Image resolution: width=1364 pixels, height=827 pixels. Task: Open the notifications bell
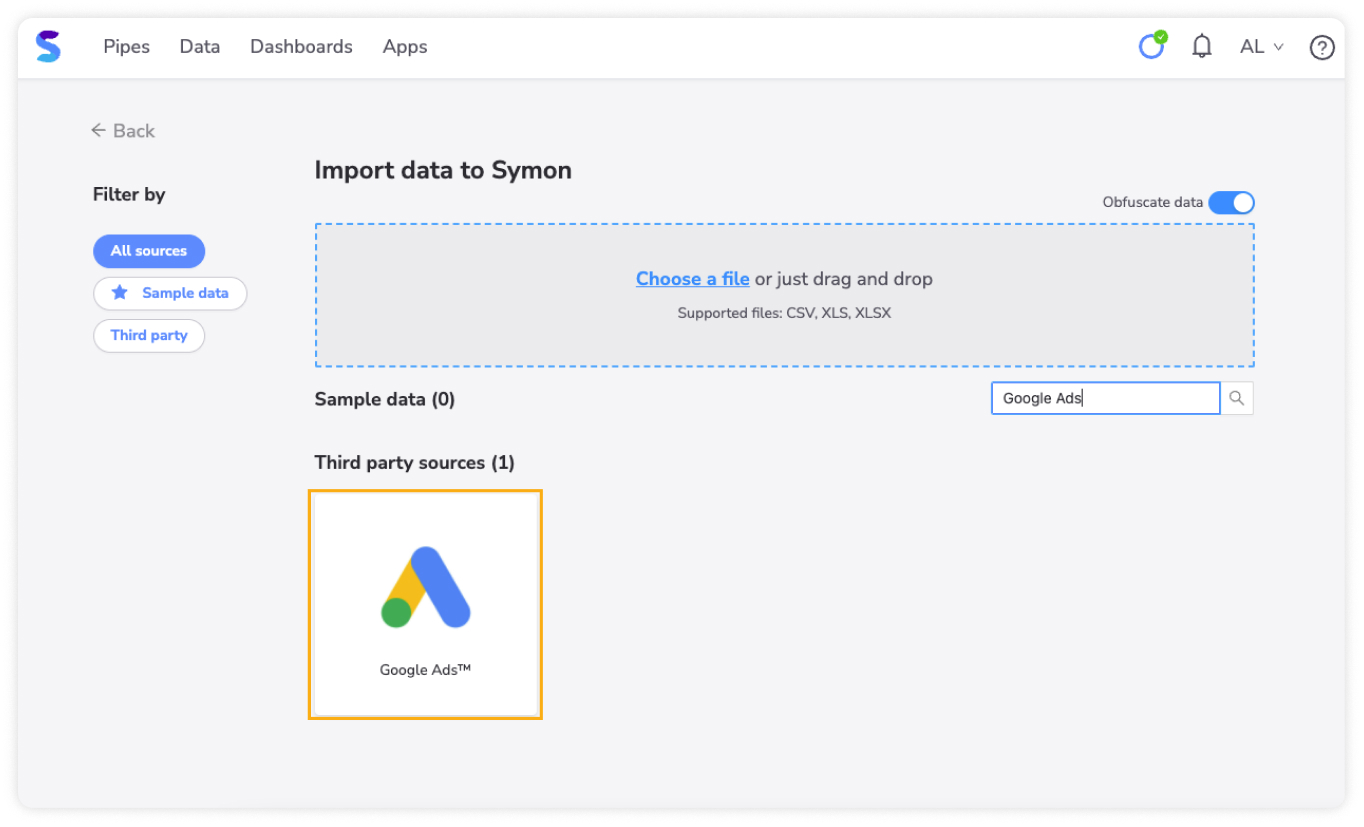tap(1202, 46)
